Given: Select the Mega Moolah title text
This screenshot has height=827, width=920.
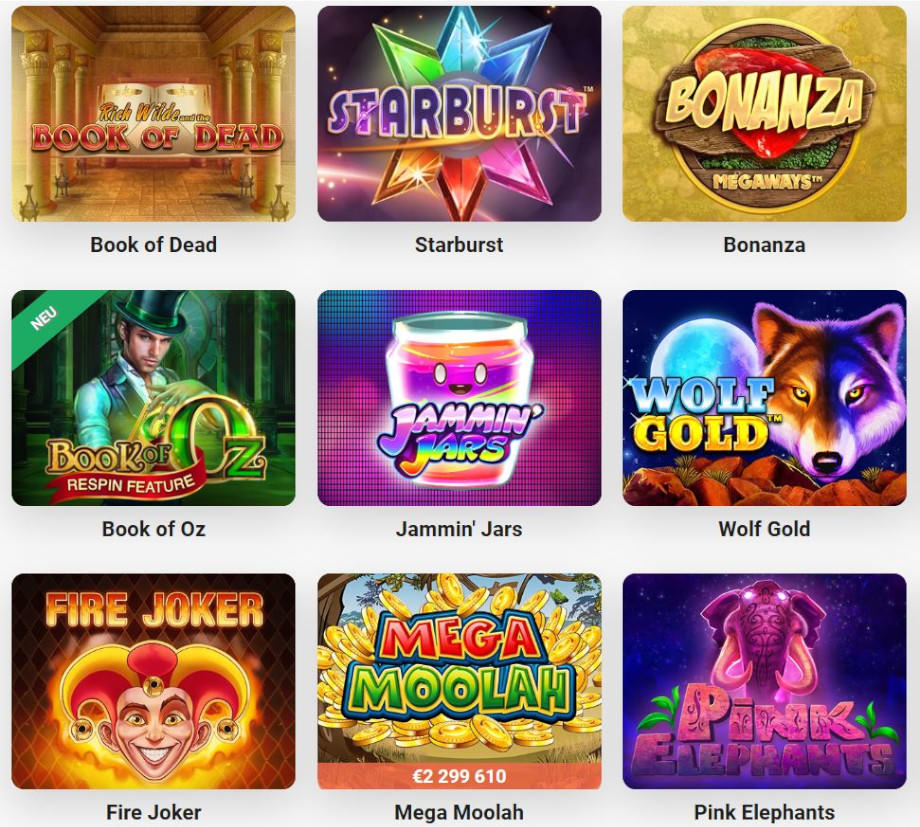Looking at the screenshot, I should click(x=459, y=812).
